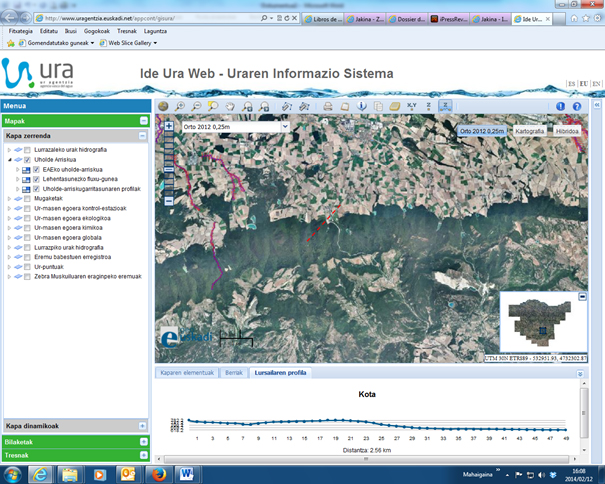Expand the Lurrazaleko urak hidrografia tree node

click(x=10, y=150)
